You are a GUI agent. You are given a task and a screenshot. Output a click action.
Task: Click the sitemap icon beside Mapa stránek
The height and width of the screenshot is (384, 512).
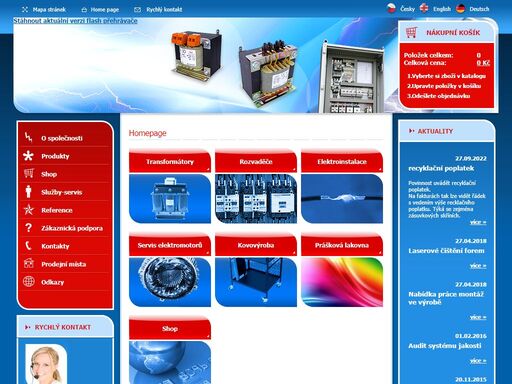point(25,10)
